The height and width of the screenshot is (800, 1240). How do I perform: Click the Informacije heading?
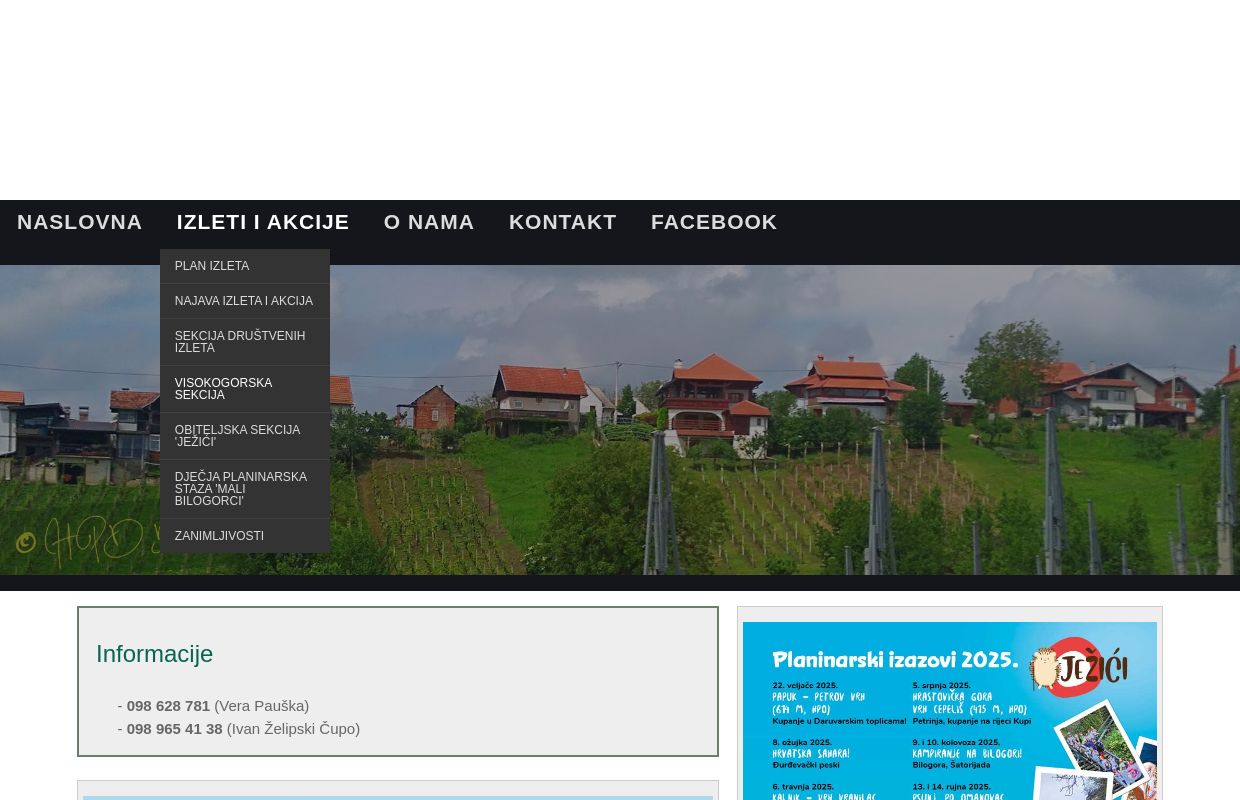[155, 654]
